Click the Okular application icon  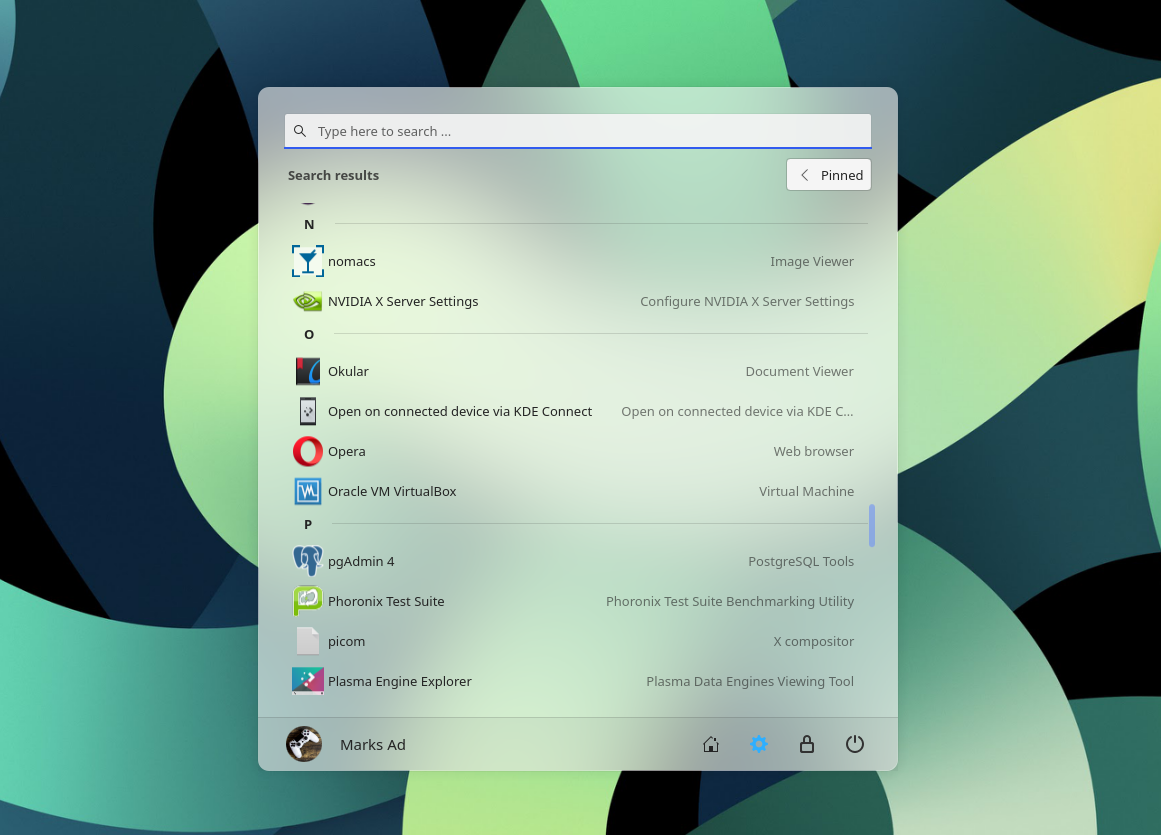click(308, 372)
